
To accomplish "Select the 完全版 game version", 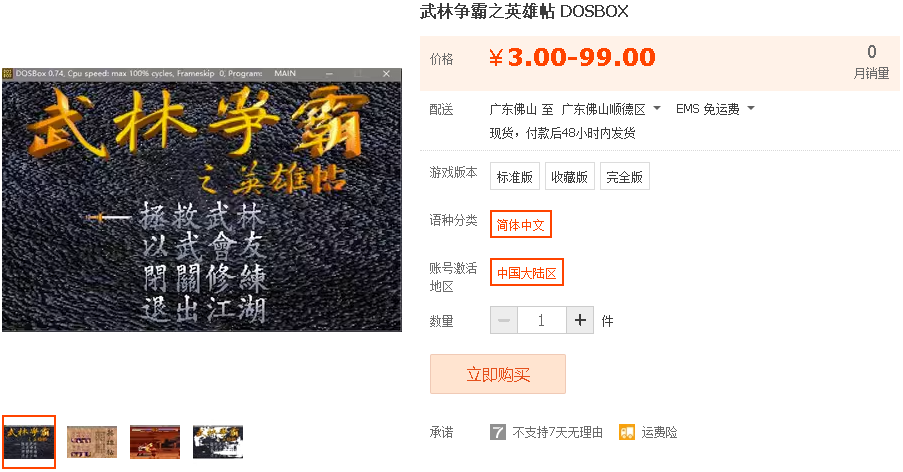I will tap(625, 177).
